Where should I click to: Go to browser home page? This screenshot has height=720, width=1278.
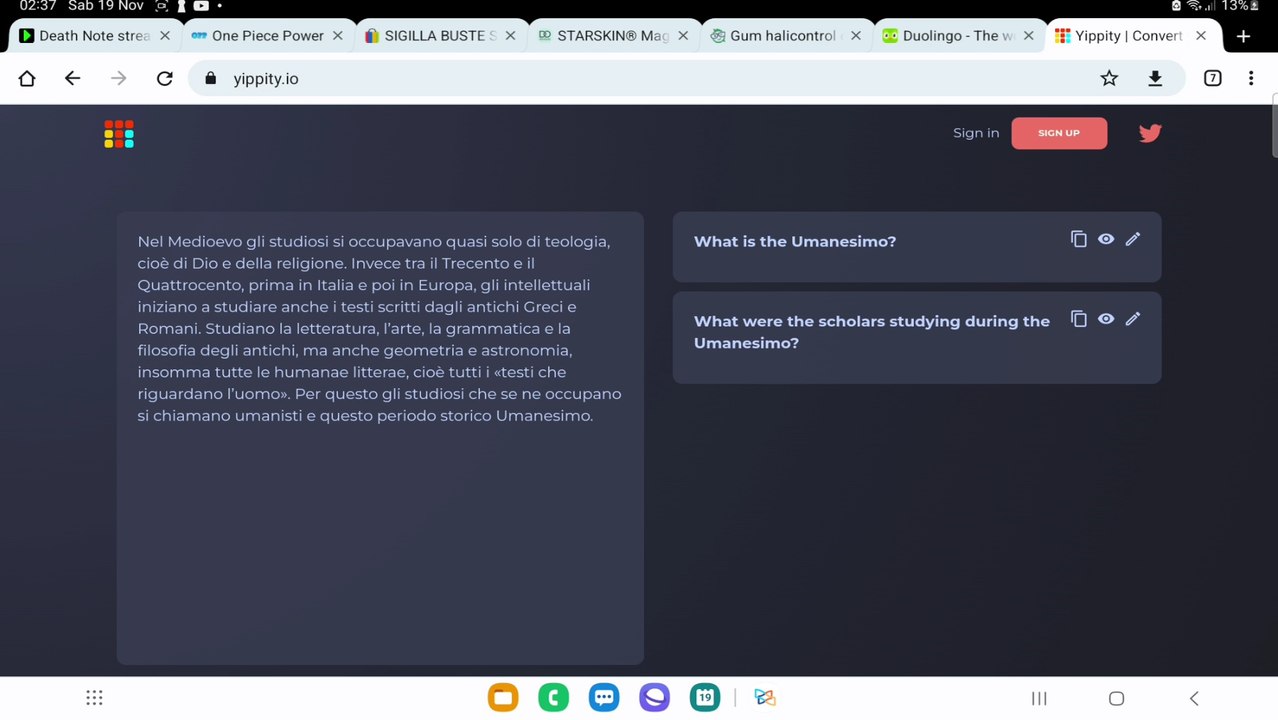click(27, 78)
